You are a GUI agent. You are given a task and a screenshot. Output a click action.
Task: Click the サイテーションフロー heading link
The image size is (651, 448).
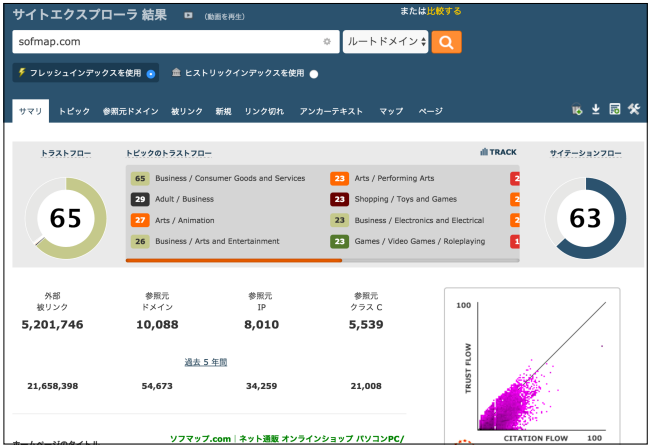pyautogui.click(x=585, y=153)
